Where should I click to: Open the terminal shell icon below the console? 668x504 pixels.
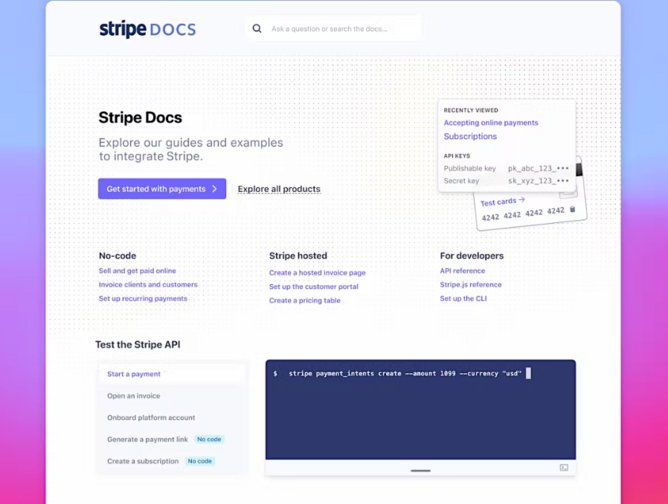coord(563,468)
